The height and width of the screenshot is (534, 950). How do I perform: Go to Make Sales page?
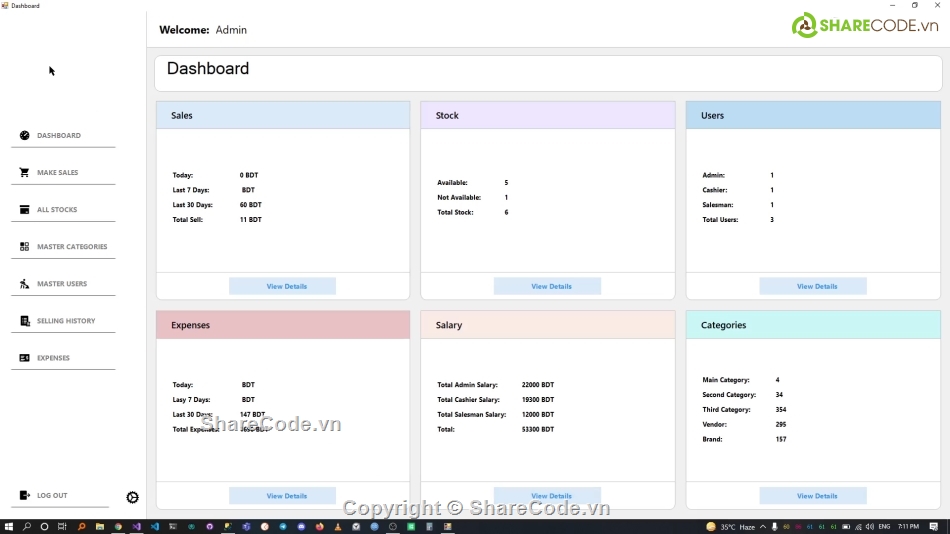pos(63,172)
